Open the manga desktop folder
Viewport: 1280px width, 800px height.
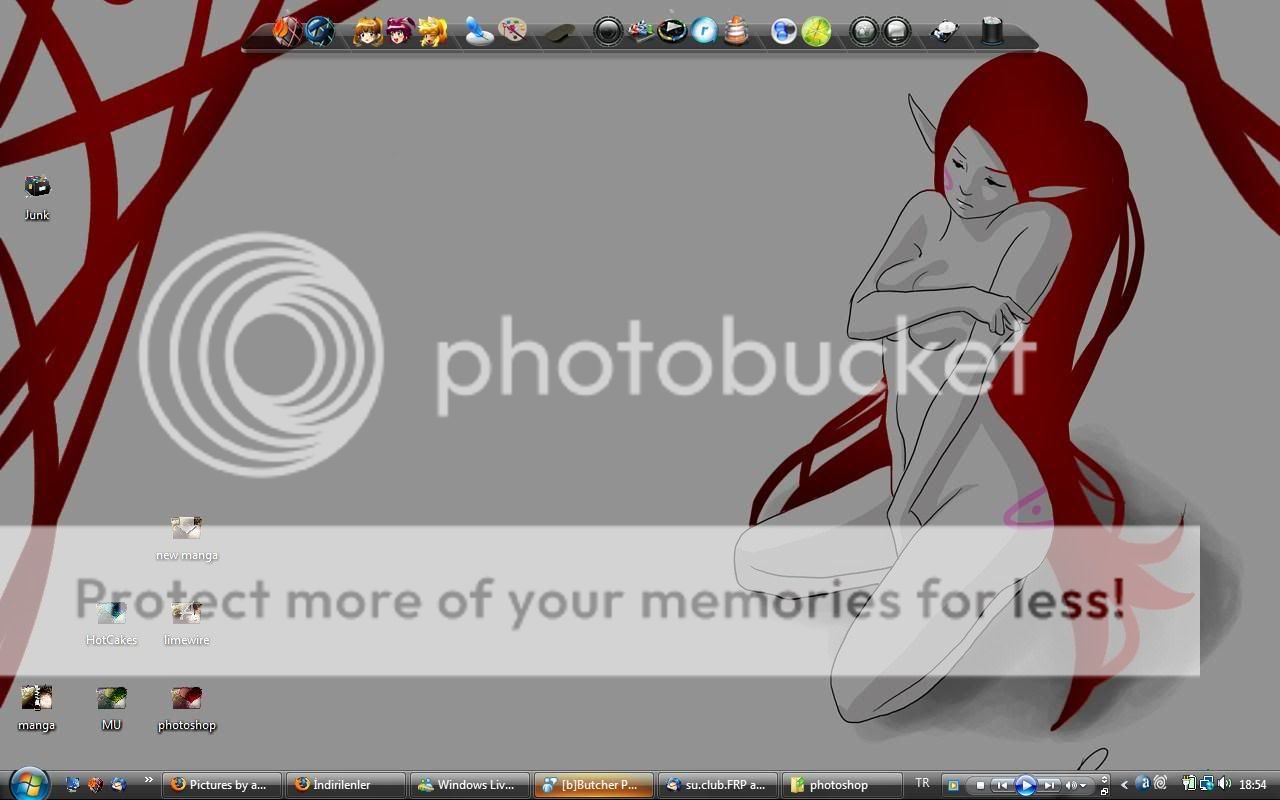pyautogui.click(x=37, y=708)
